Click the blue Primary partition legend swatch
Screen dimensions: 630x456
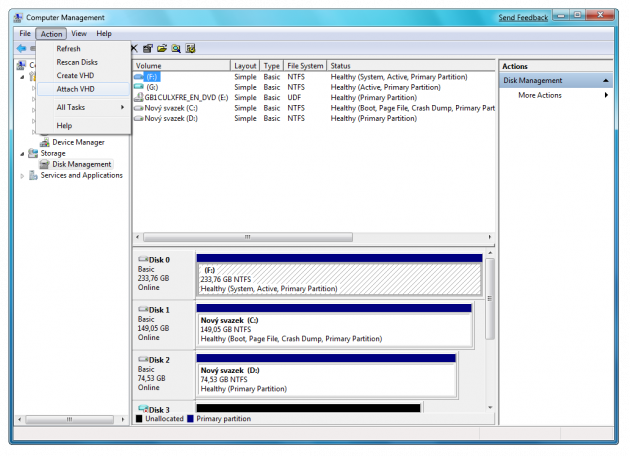click(190, 419)
